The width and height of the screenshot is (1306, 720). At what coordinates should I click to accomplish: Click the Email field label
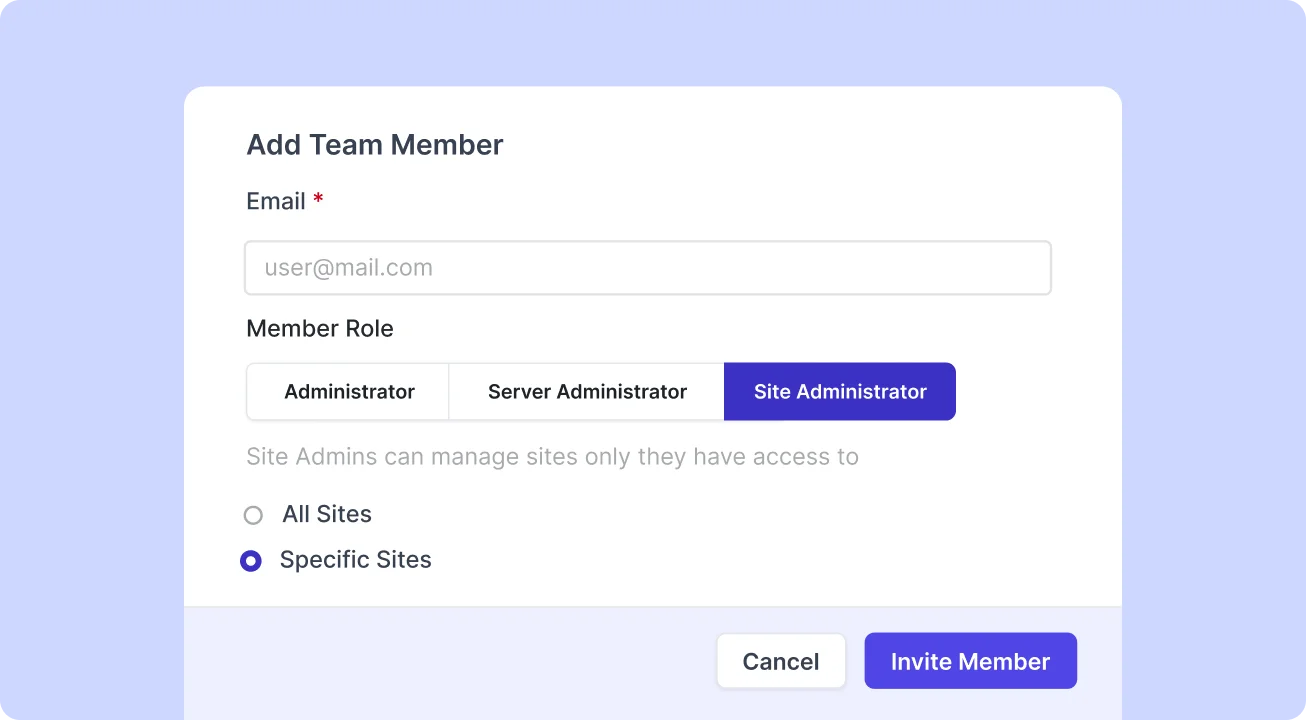coord(276,201)
